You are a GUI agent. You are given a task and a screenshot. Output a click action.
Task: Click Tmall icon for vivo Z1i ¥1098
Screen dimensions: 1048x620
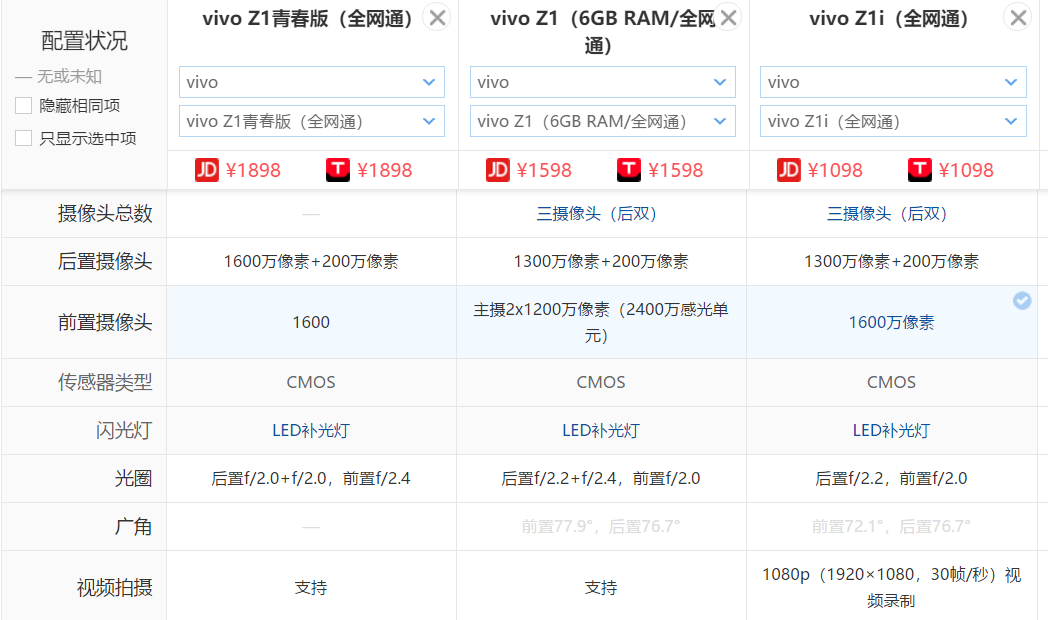pyautogui.click(x=919, y=170)
